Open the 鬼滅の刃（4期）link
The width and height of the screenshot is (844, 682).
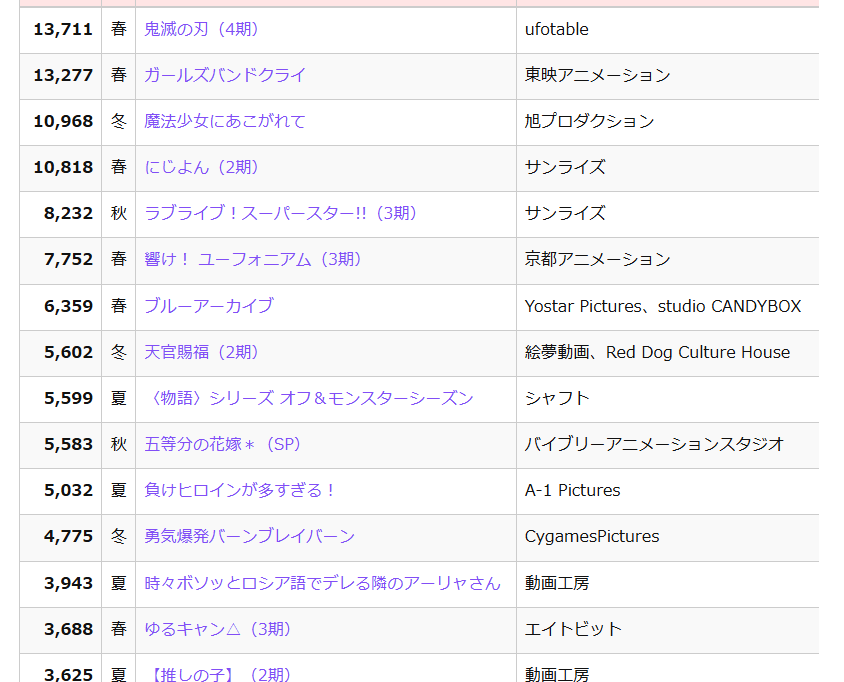pos(202,29)
